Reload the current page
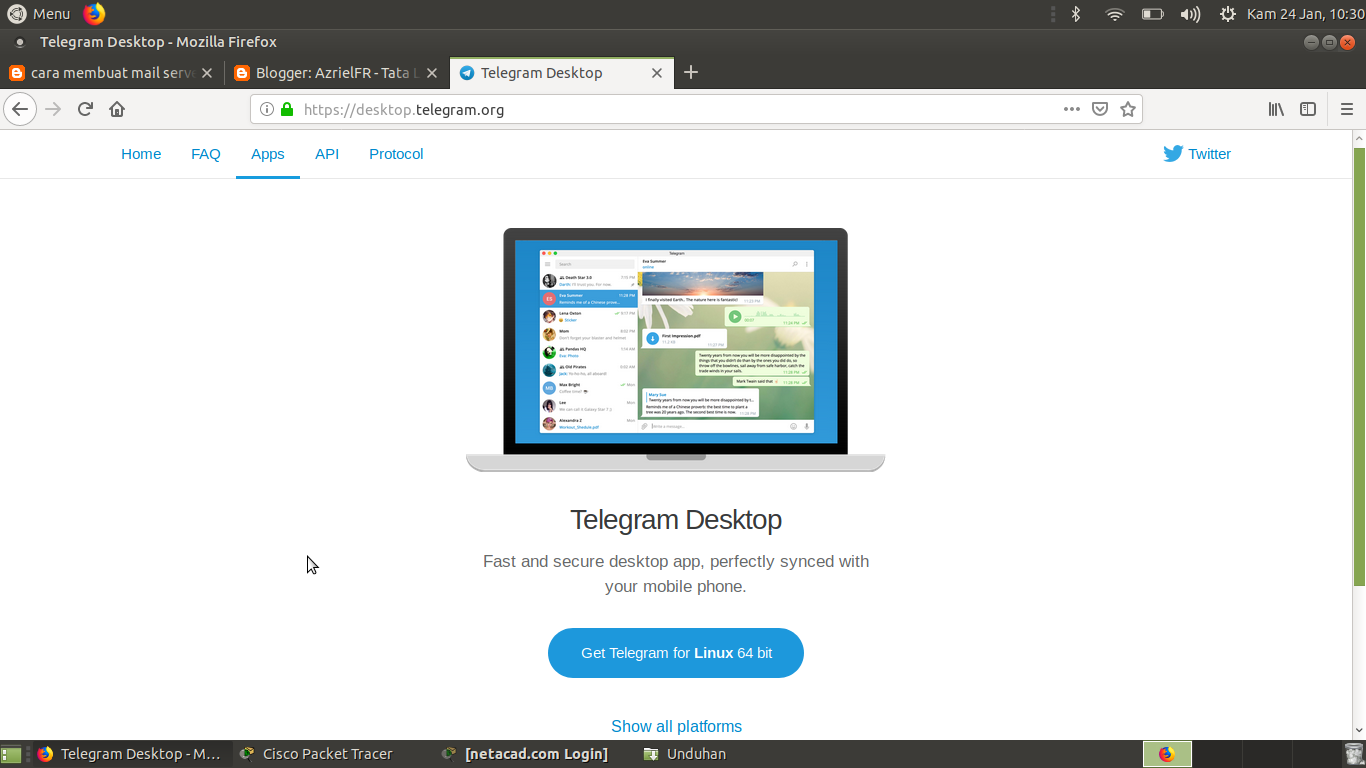 click(86, 109)
